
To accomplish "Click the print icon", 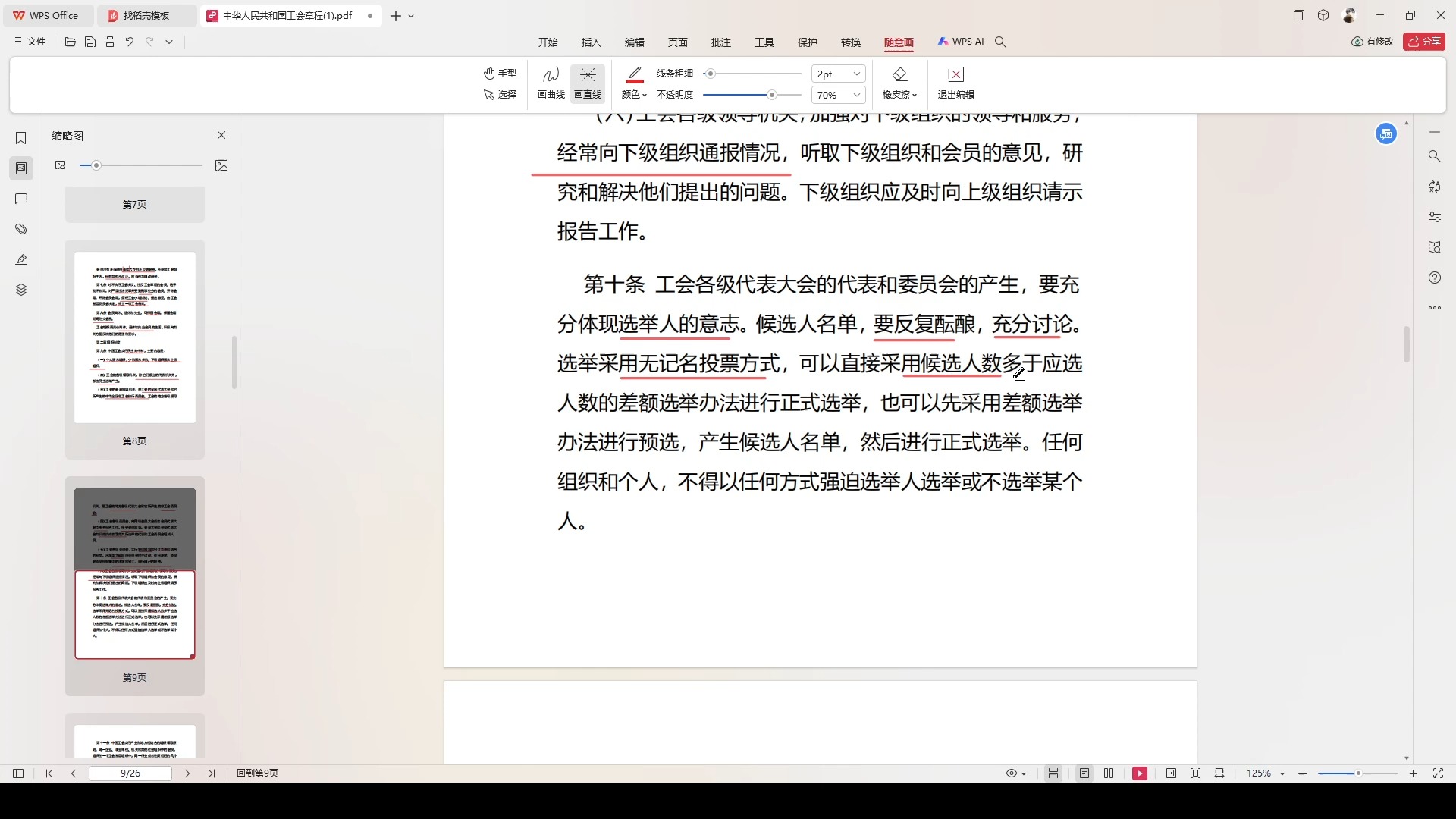I will (110, 42).
